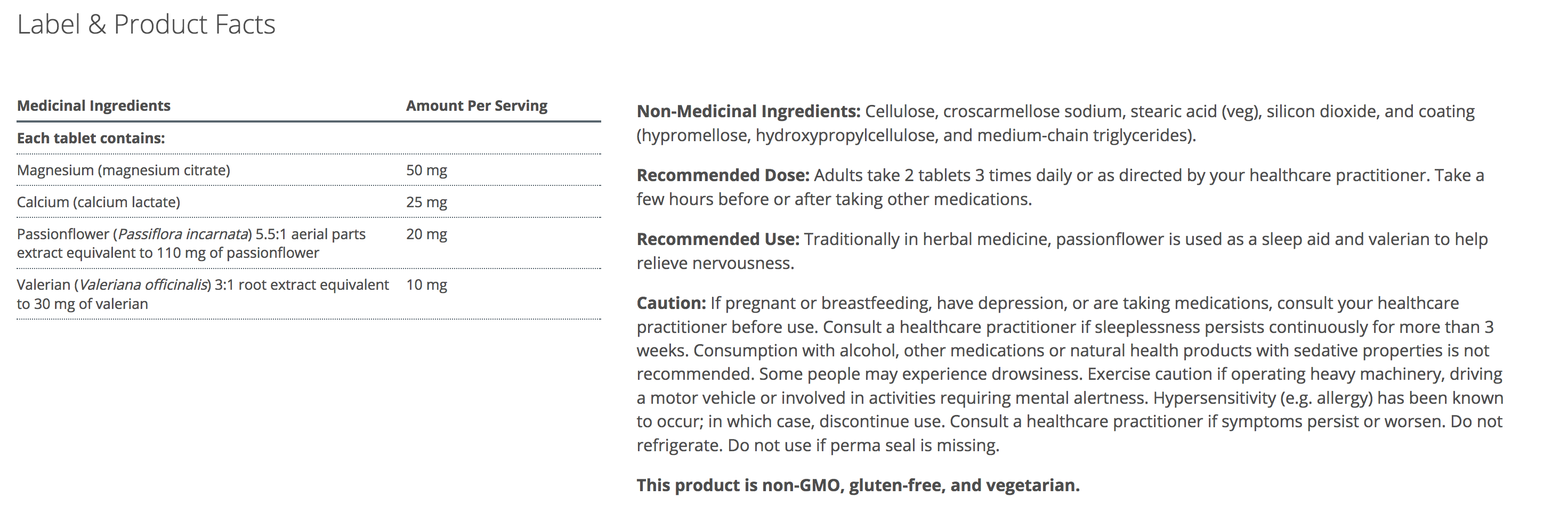The height and width of the screenshot is (521, 1568).
Task: Click the Label & Product Facts heading
Action: (x=146, y=25)
